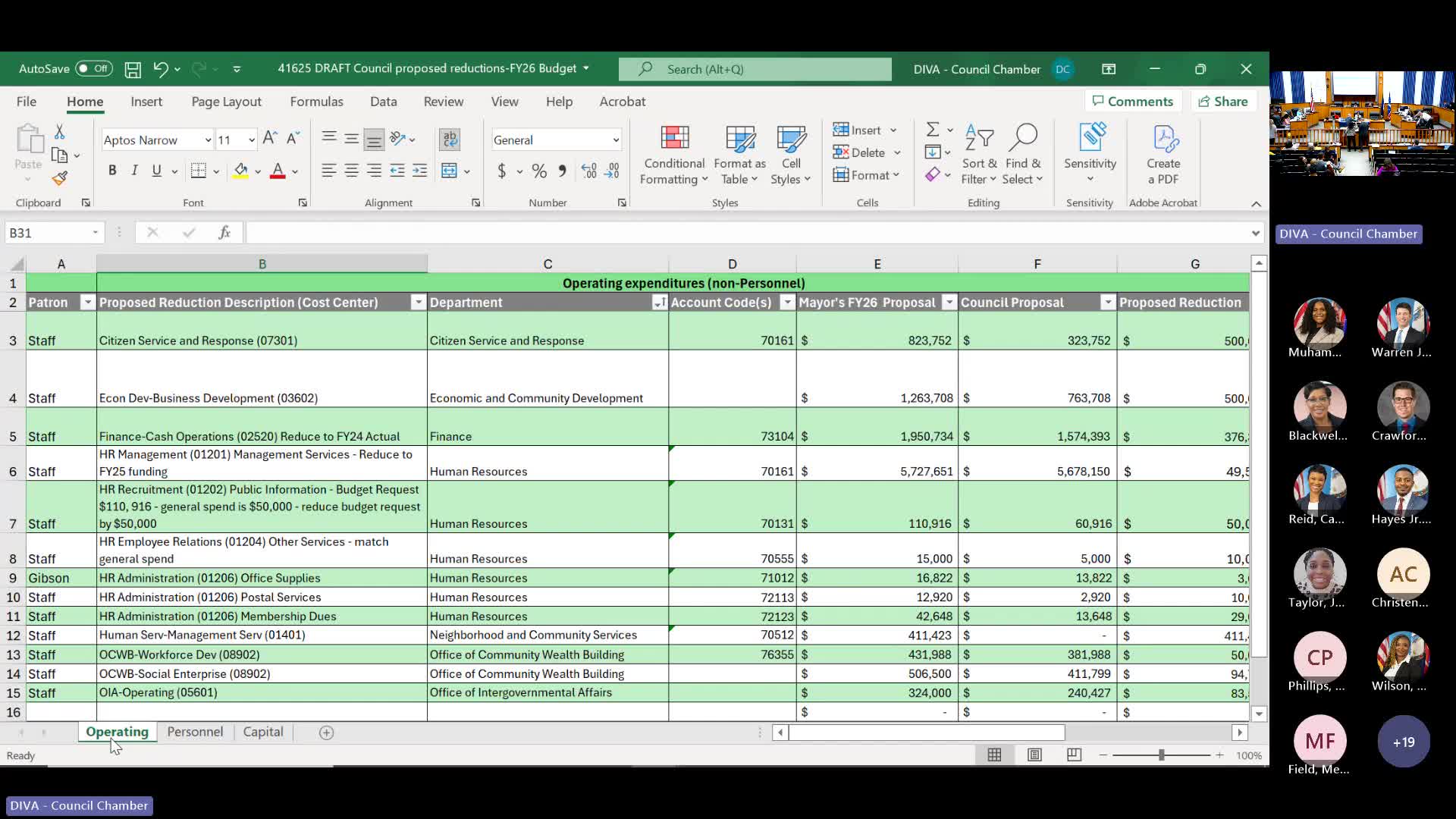Open the General number format dropdown
This screenshot has width=1456, height=819.
[615, 140]
